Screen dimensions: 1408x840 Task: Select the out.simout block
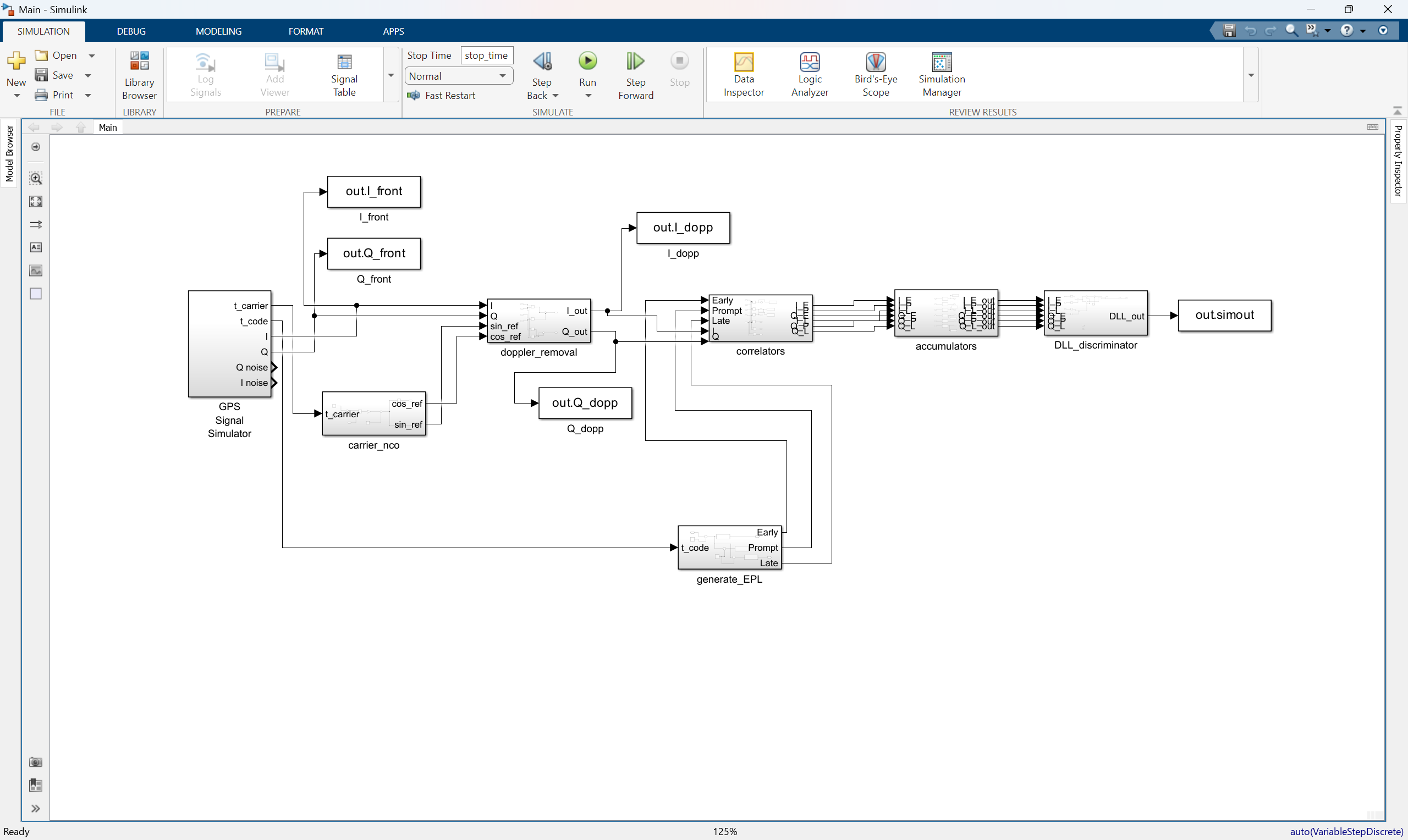click(1224, 316)
